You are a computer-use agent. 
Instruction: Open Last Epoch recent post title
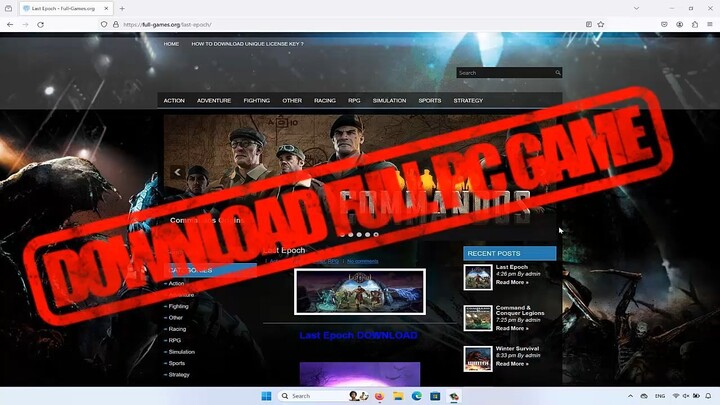[x=512, y=267]
